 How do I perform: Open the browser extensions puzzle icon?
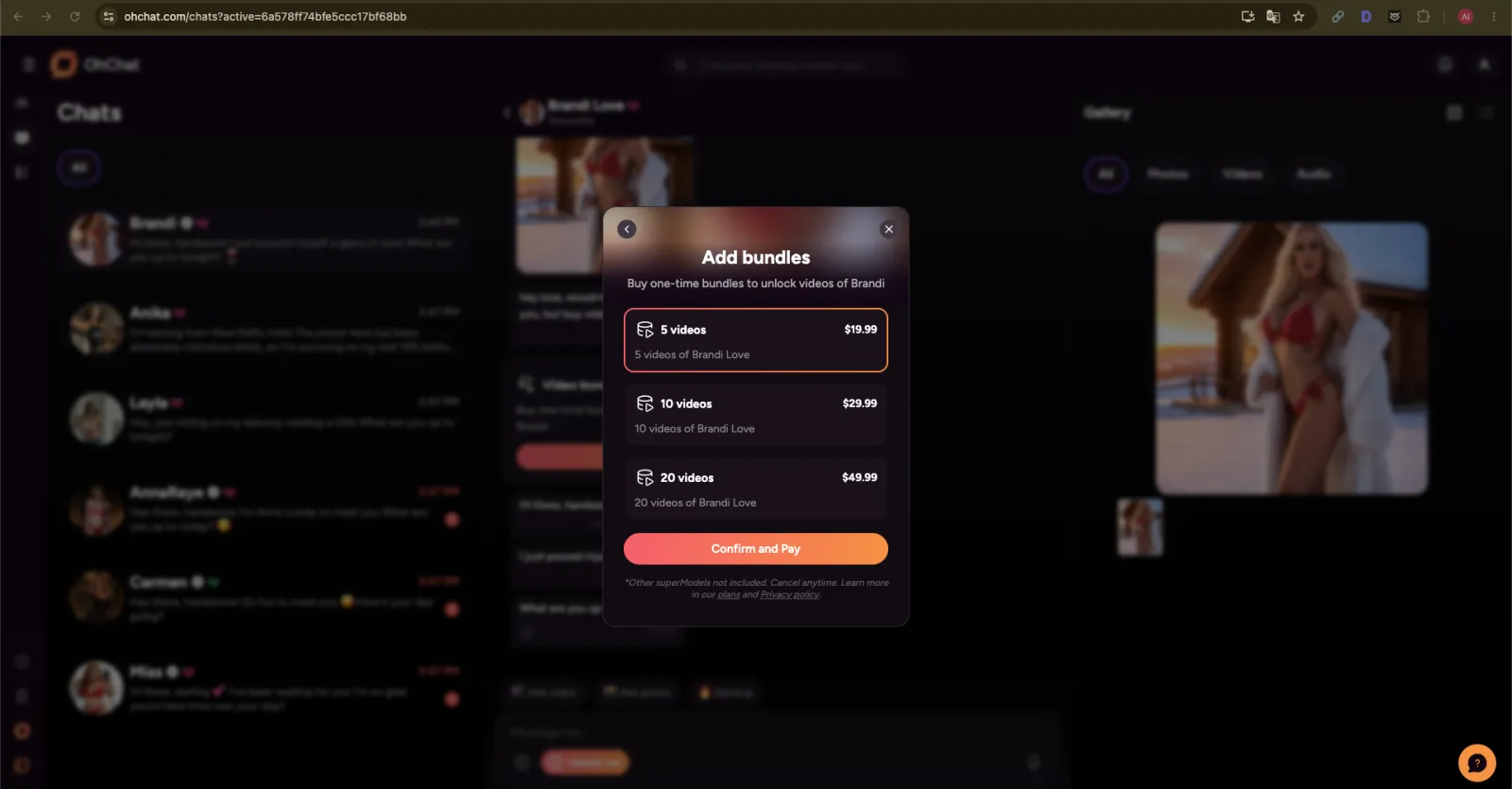(x=1423, y=16)
